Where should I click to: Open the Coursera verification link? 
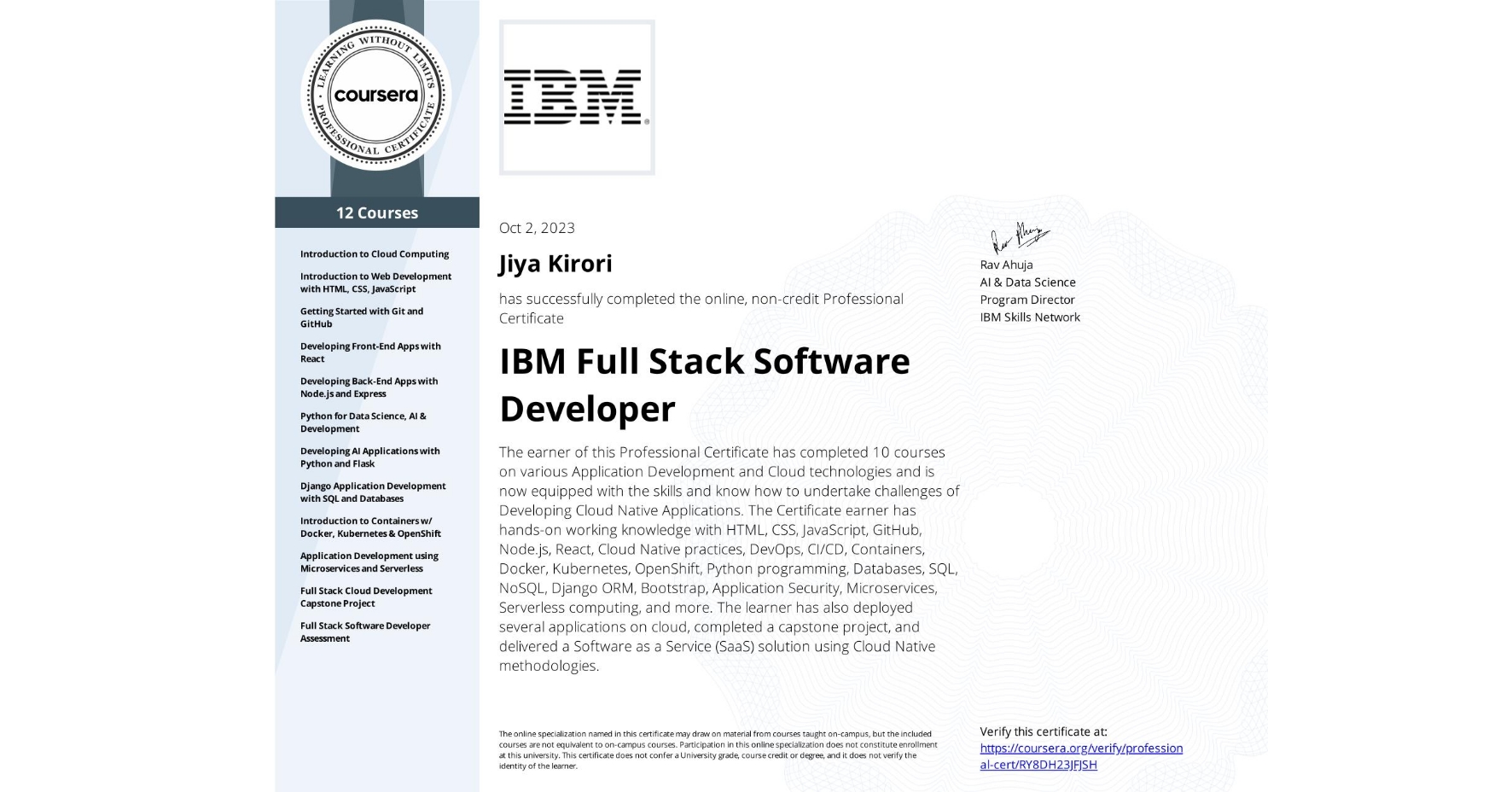pos(1081,756)
